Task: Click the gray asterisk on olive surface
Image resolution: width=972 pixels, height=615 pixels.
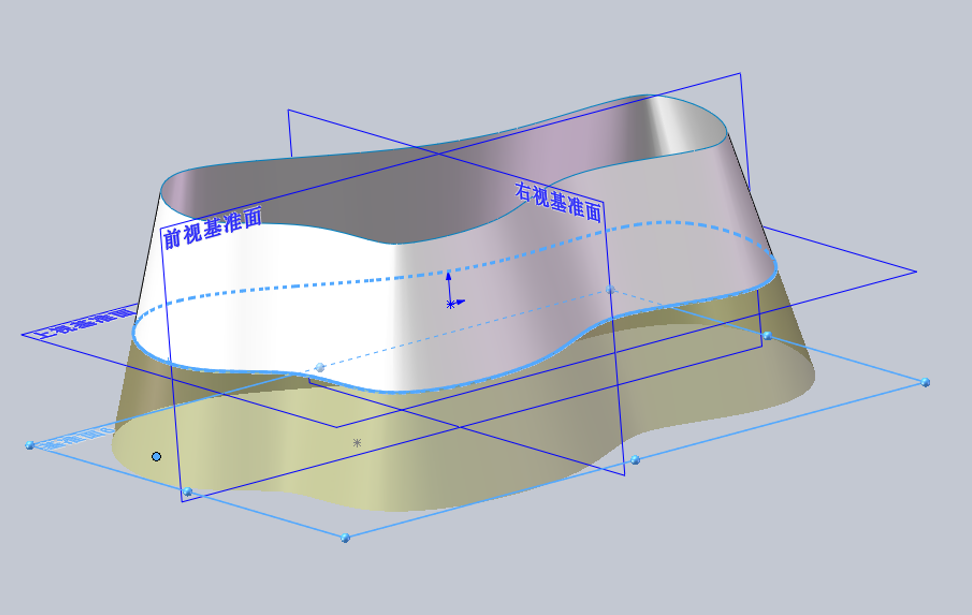Action: tap(357, 443)
